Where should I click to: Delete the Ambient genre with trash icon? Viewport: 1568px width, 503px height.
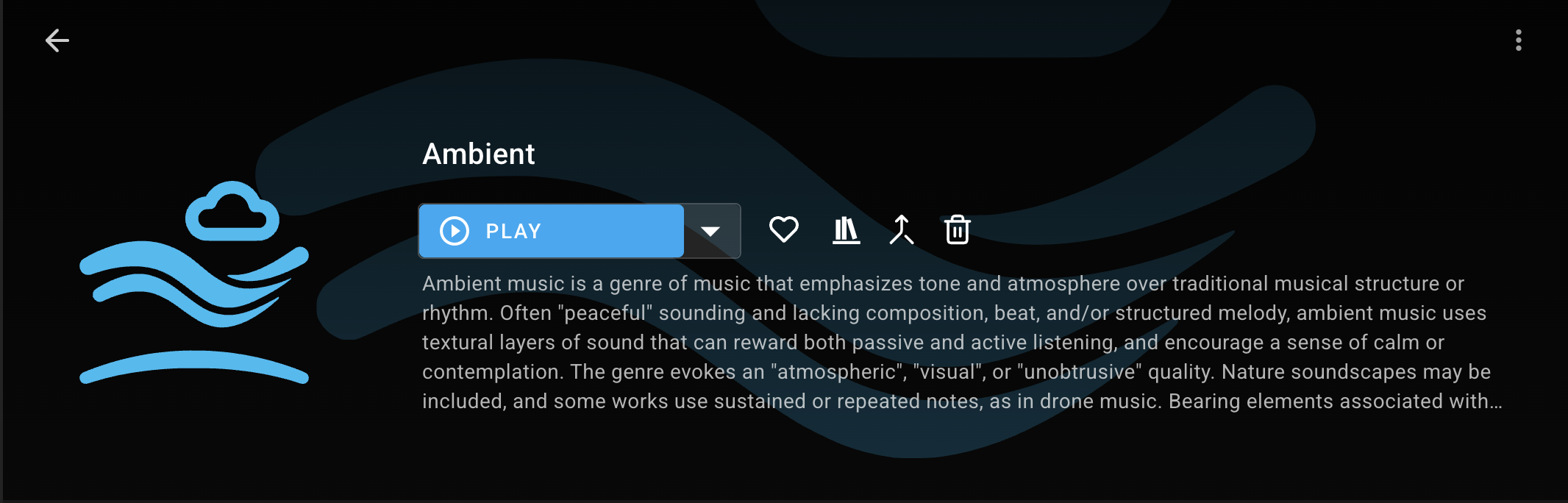point(957,230)
